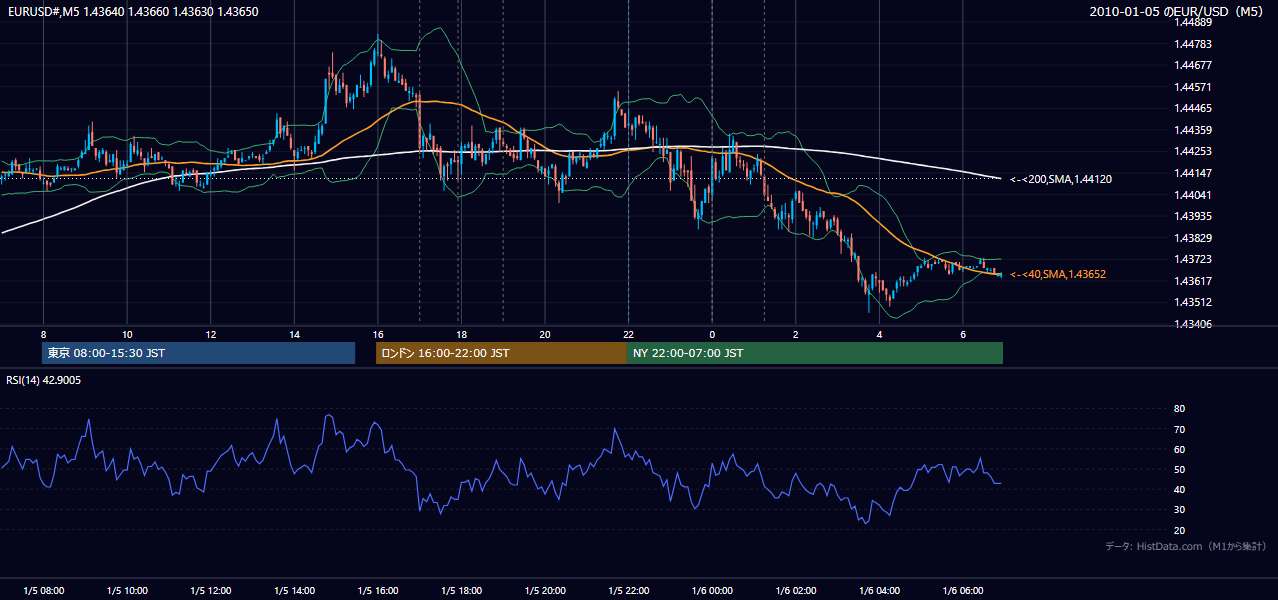Select the 東京 08:00-15:30 JST session bar
This screenshot has width=1278, height=600.
pyautogui.click(x=198, y=353)
